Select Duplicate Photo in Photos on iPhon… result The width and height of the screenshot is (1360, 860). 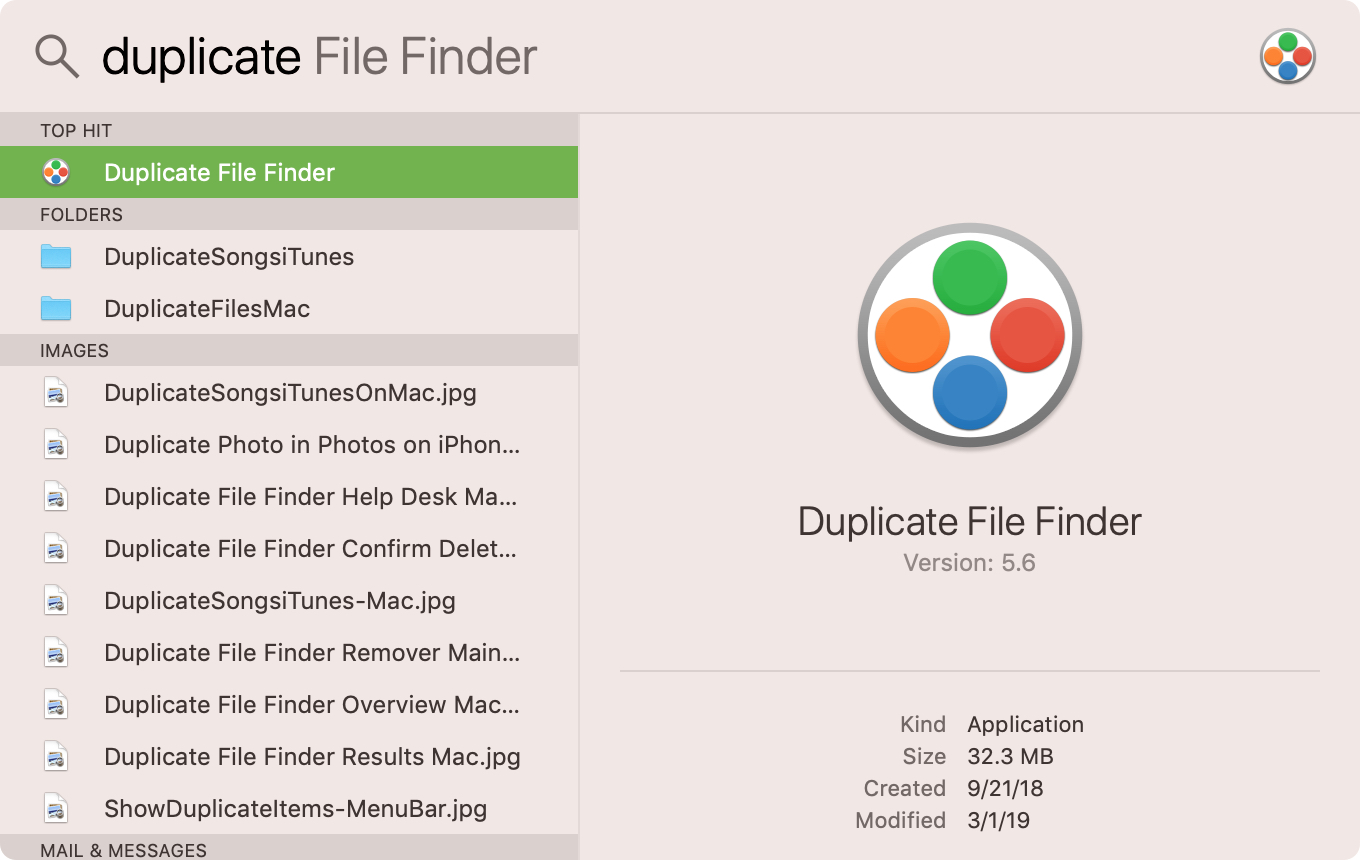pyautogui.click(x=289, y=445)
